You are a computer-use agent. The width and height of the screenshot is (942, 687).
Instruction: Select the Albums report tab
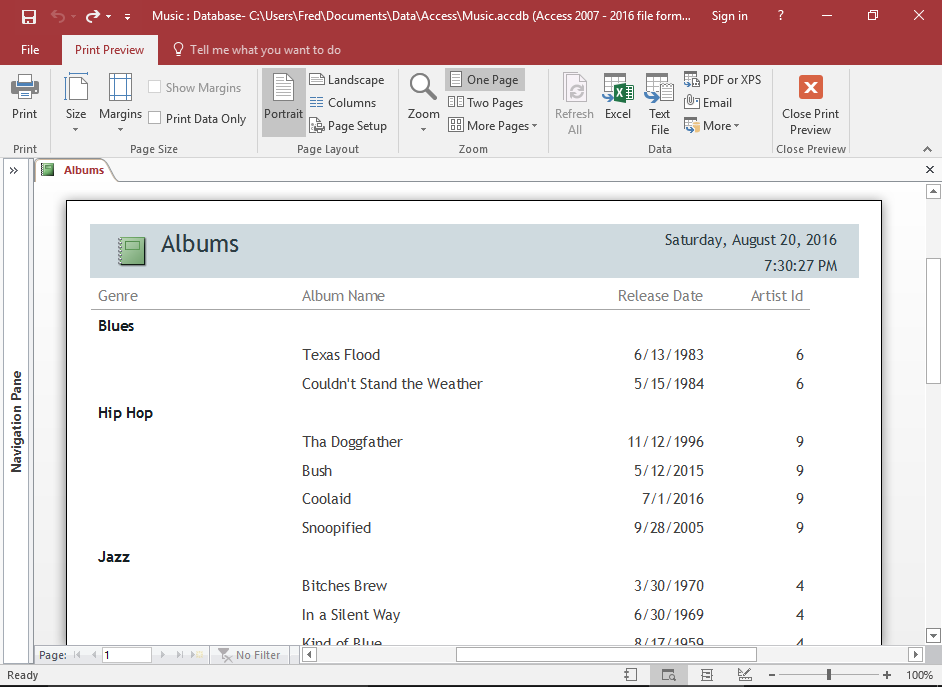84,170
